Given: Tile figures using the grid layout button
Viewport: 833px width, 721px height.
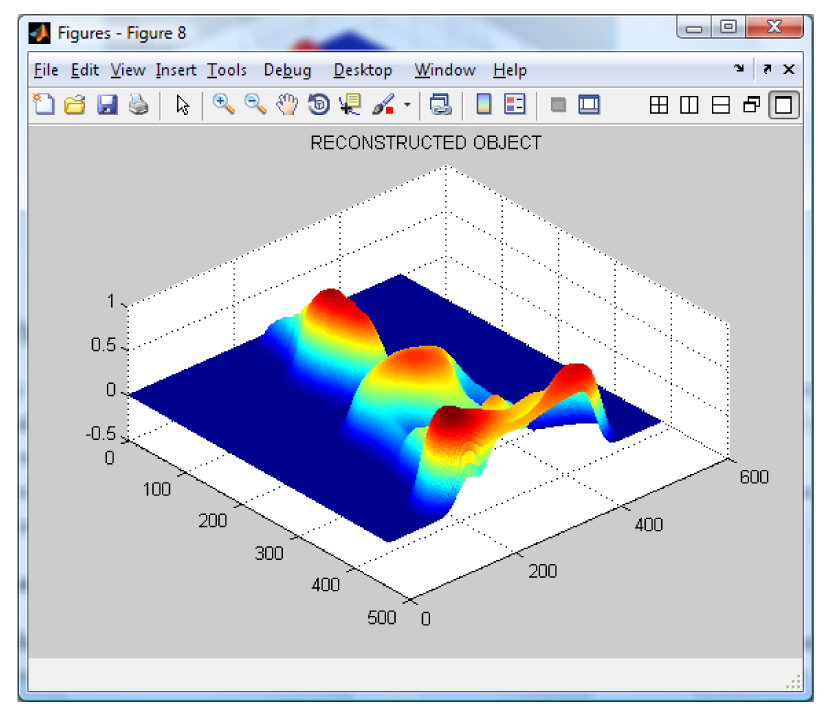Looking at the screenshot, I should pyautogui.click(x=659, y=104).
